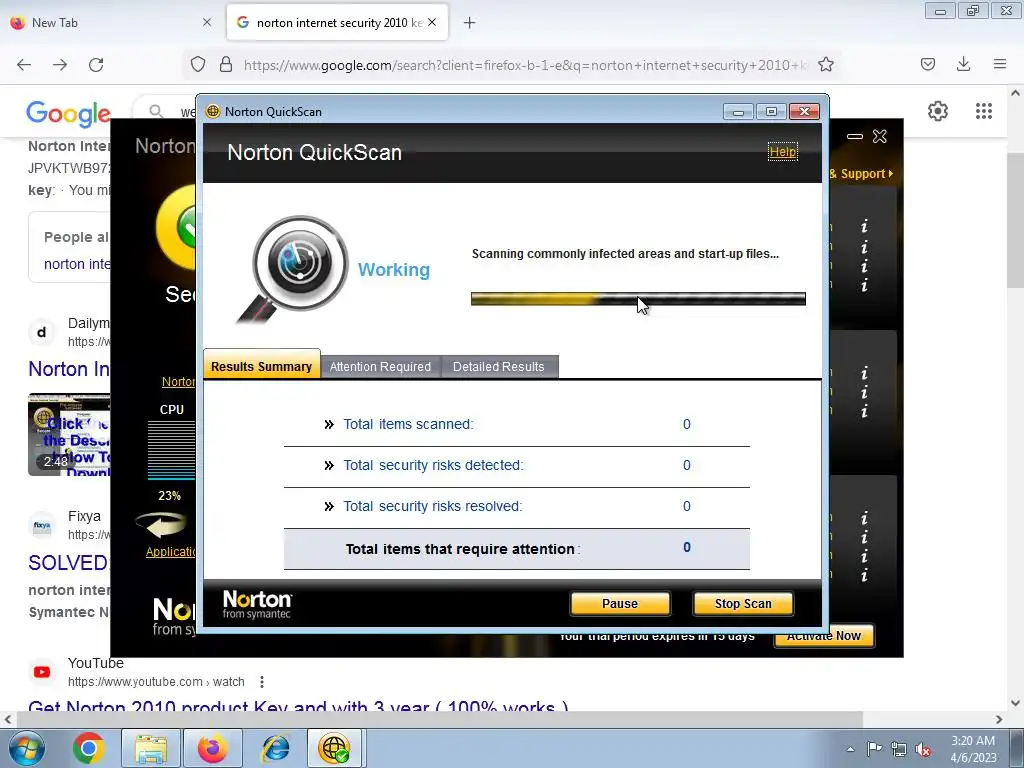The image size is (1024, 768).
Task: Close the norton internet security search tab
Action: (x=432, y=22)
